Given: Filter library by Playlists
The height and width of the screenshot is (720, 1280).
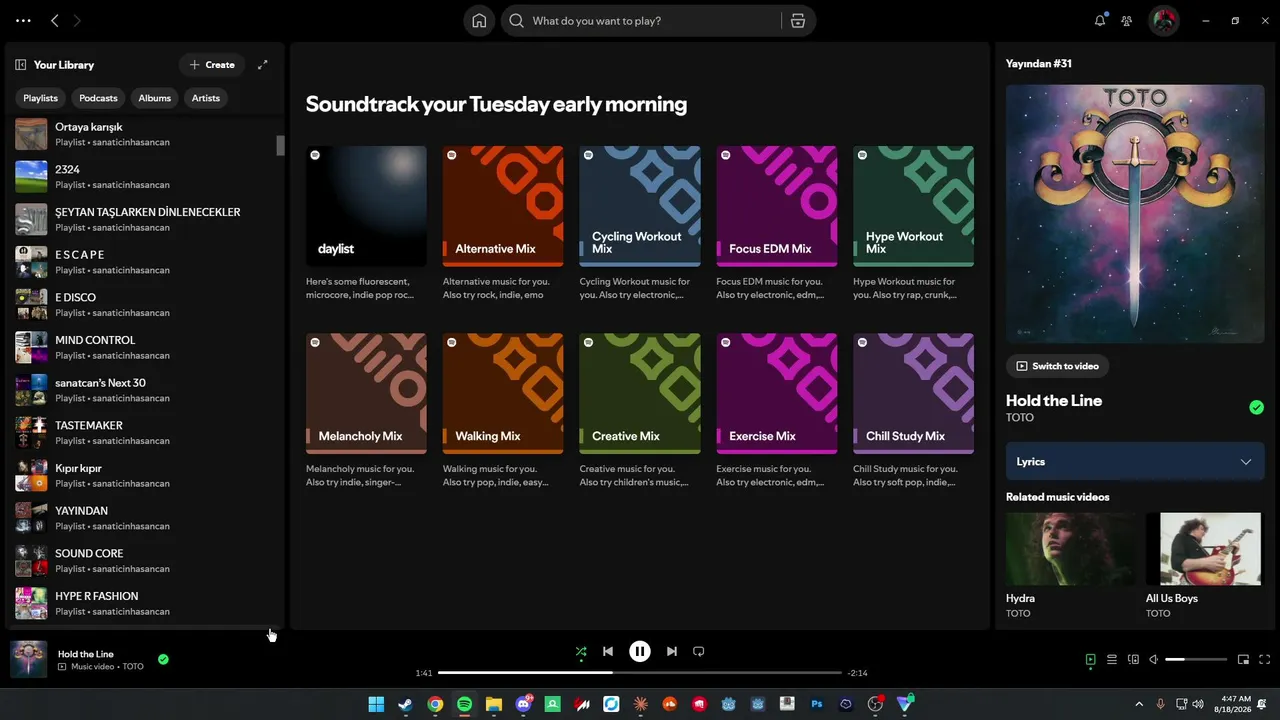Looking at the screenshot, I should click(x=41, y=98).
